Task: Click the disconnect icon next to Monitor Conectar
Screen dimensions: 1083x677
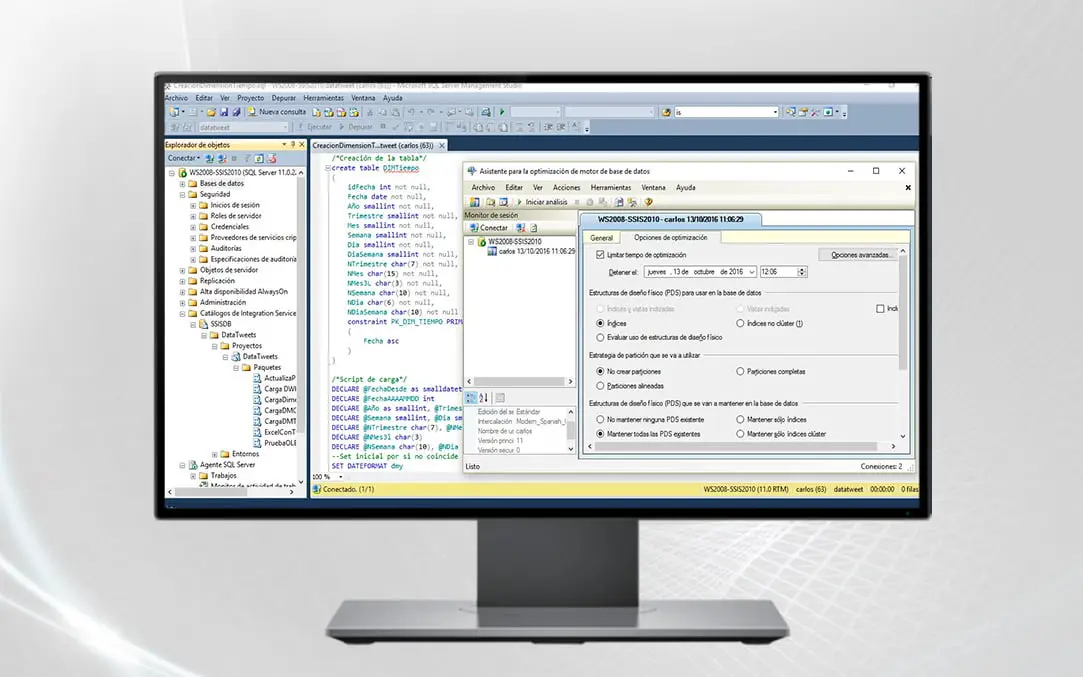Action: 521,228
